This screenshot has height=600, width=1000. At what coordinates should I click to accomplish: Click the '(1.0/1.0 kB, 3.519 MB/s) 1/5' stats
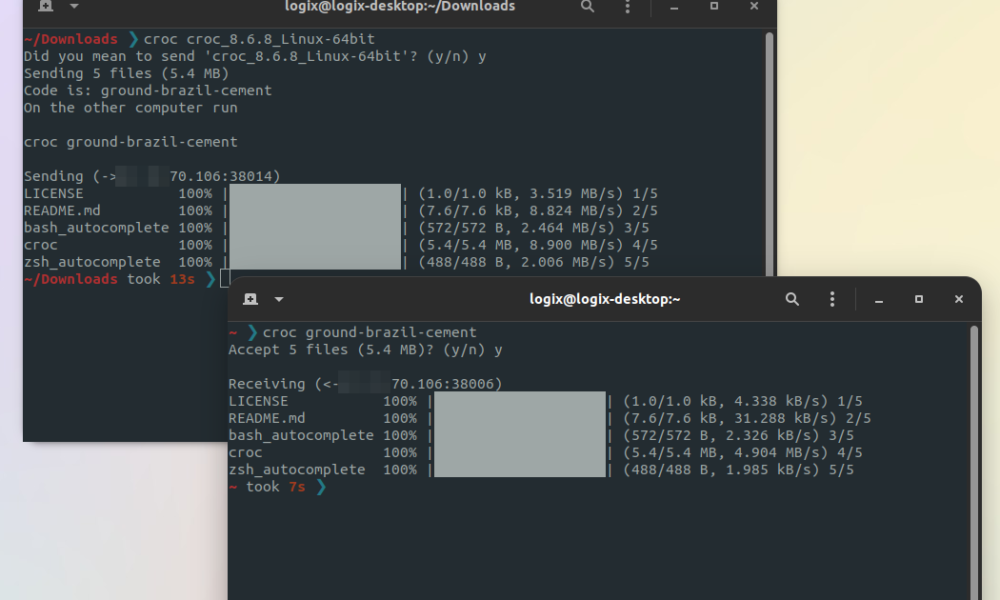538,194
